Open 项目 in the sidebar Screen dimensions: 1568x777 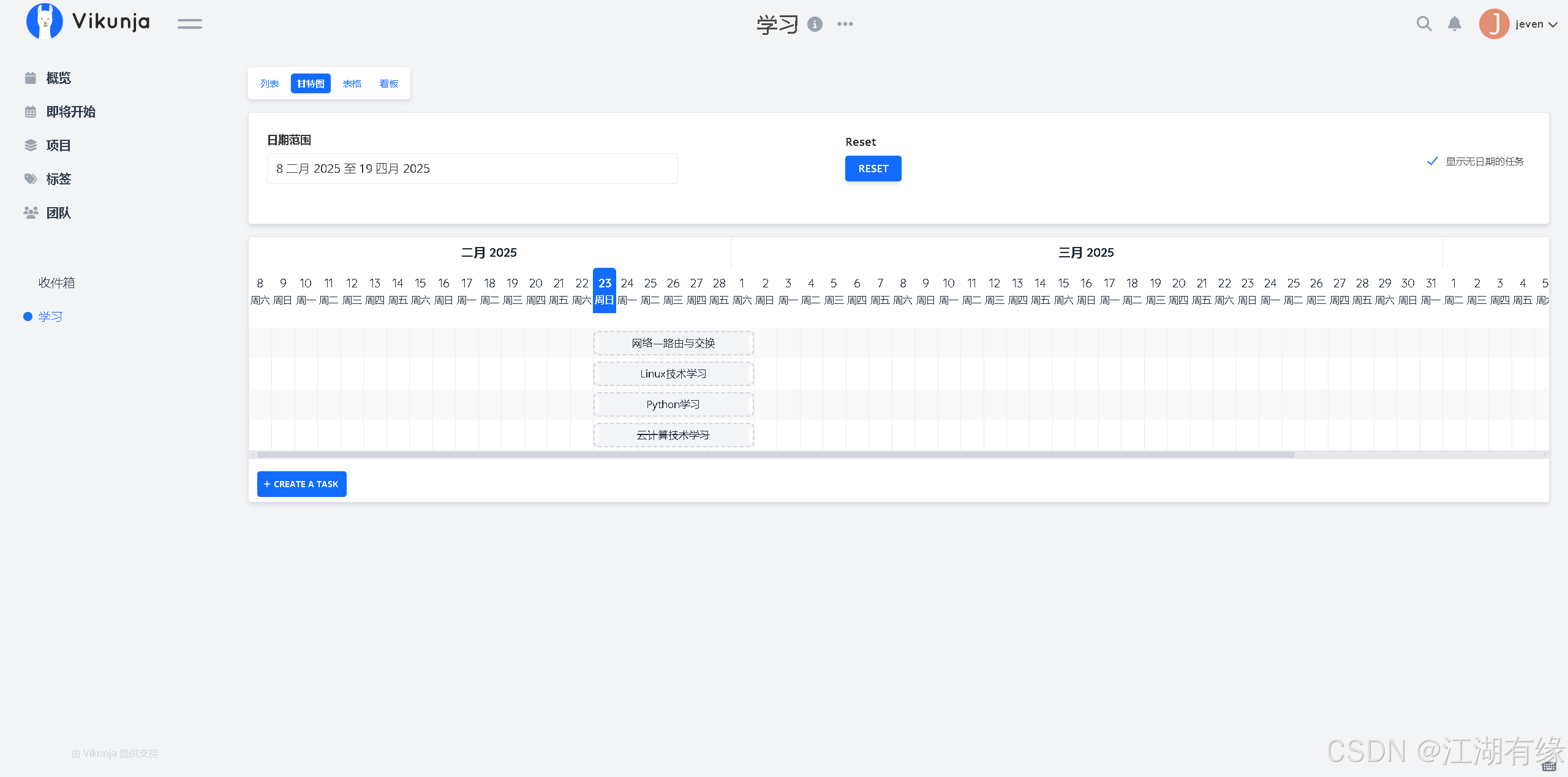(x=58, y=145)
